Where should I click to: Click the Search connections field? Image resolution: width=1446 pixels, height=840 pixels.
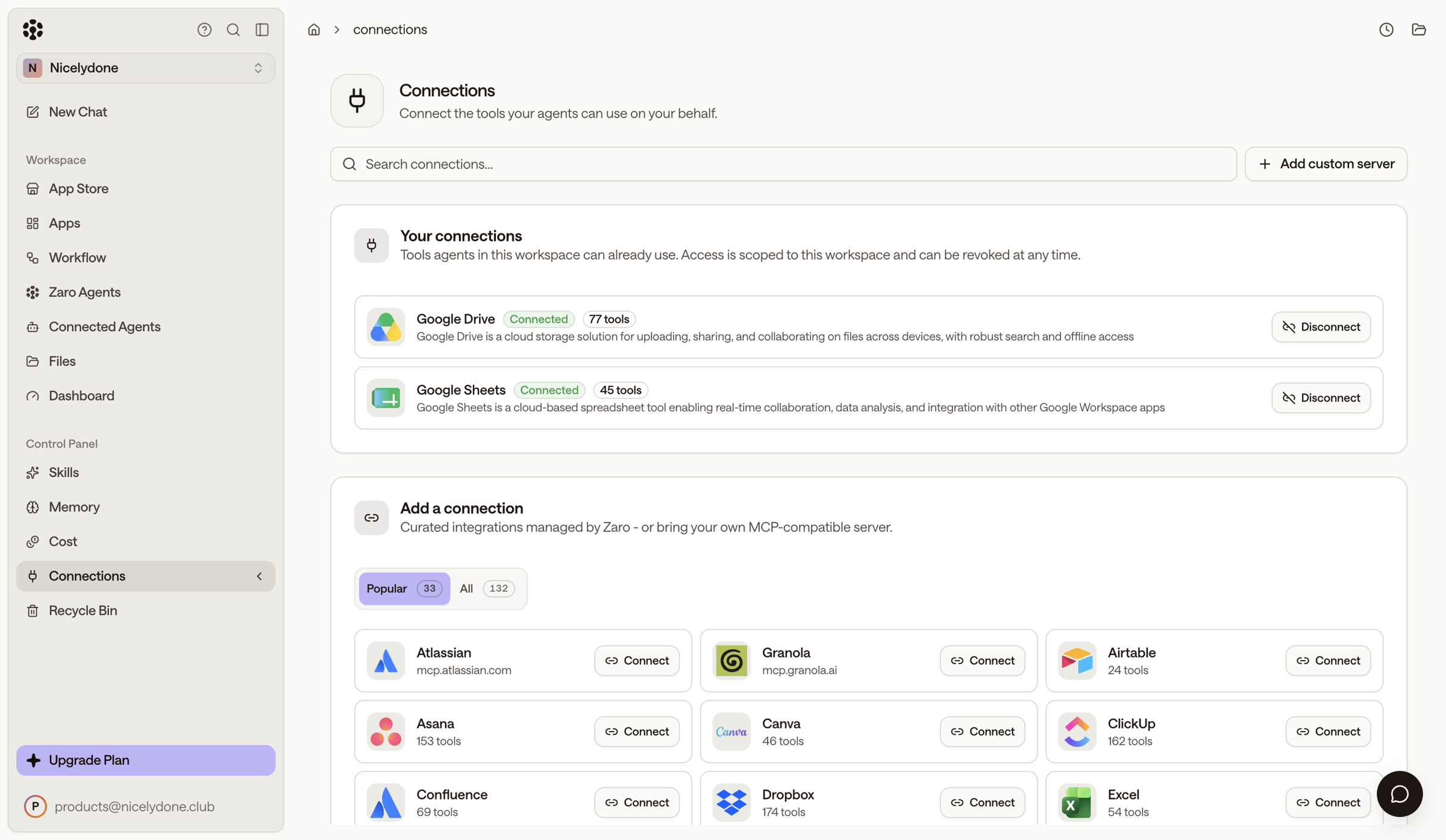[x=783, y=164]
